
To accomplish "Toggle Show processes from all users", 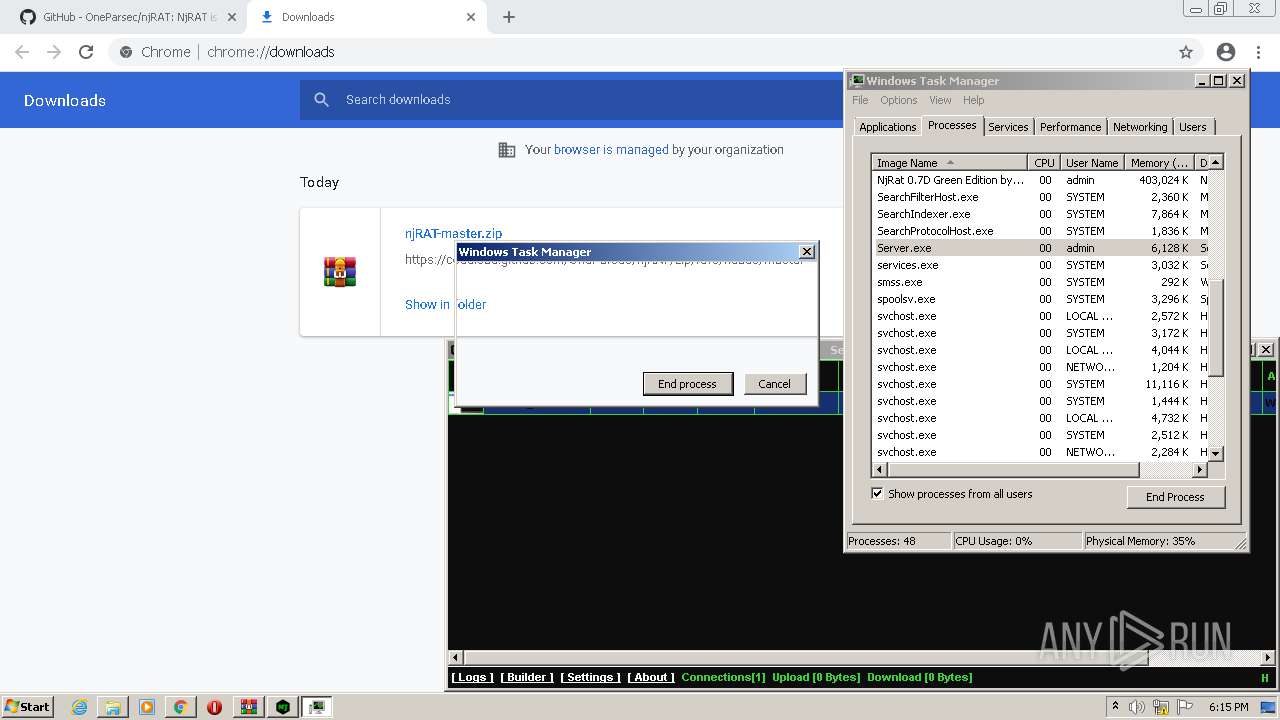I will tap(877, 494).
